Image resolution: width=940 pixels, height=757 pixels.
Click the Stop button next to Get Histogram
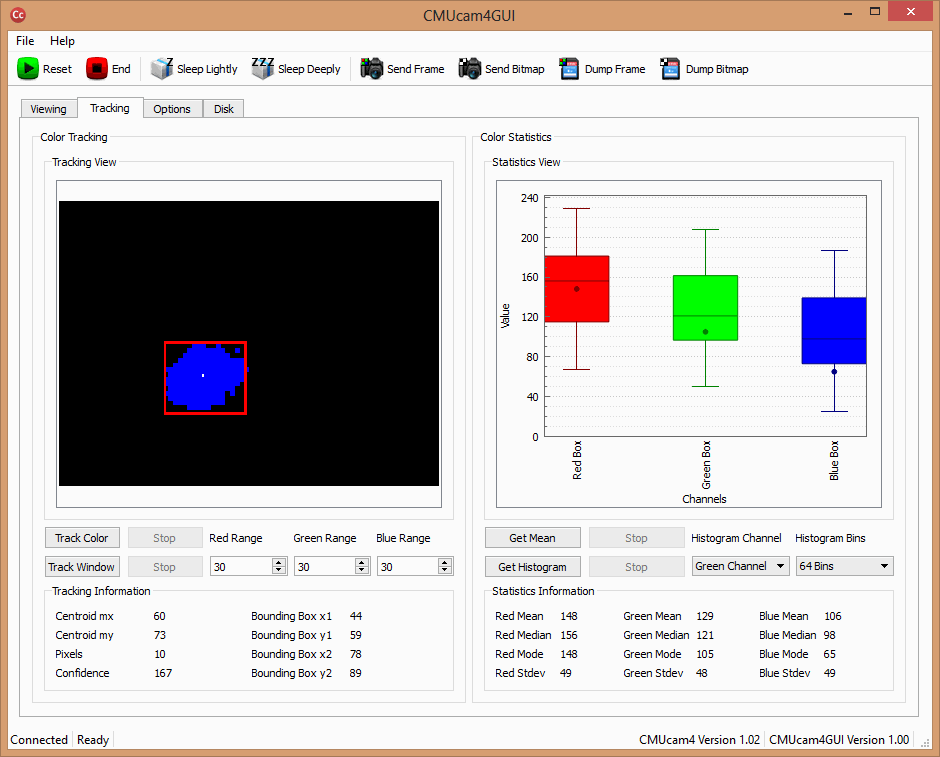[636, 566]
